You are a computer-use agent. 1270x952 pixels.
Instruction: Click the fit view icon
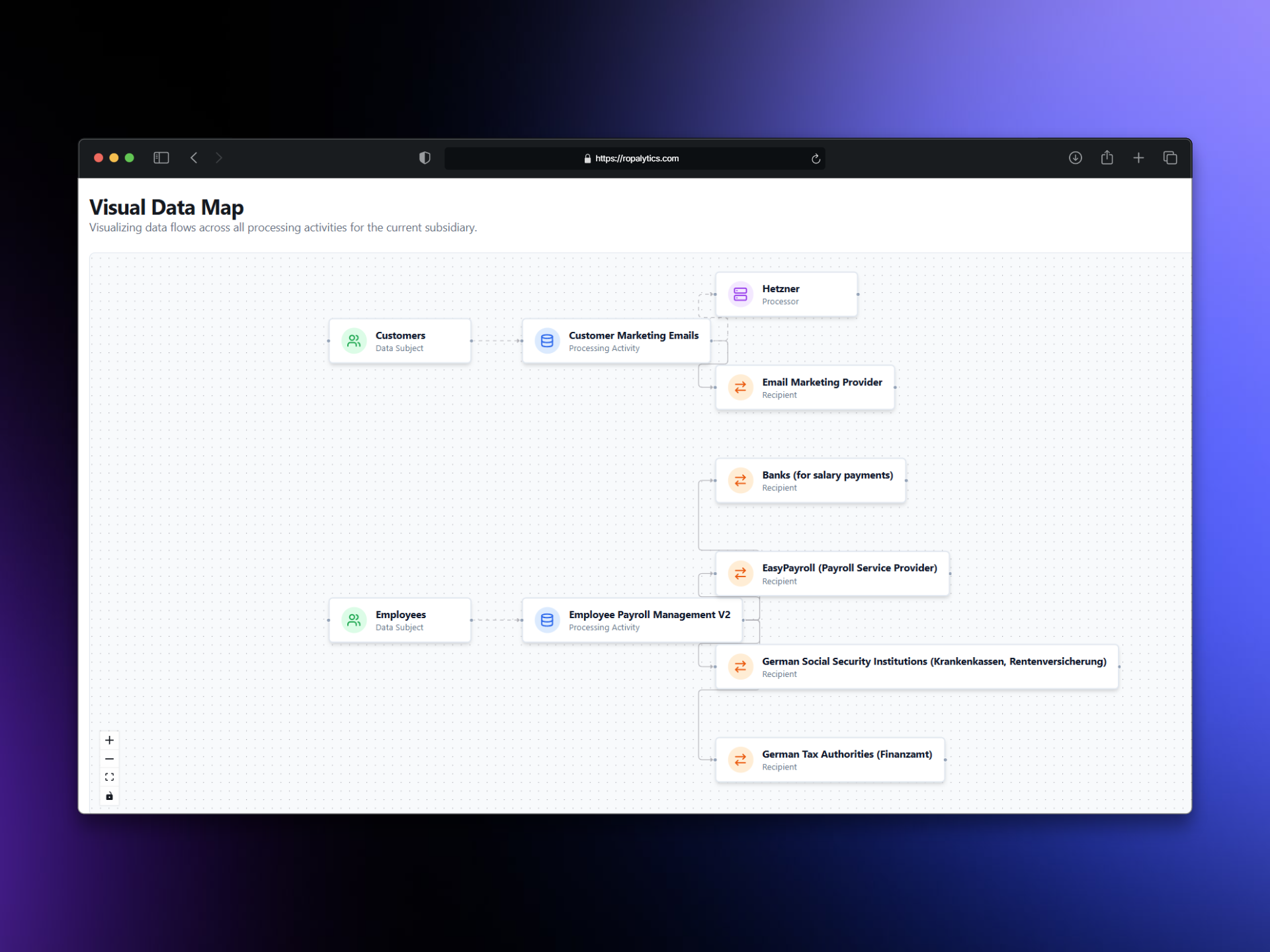click(110, 777)
